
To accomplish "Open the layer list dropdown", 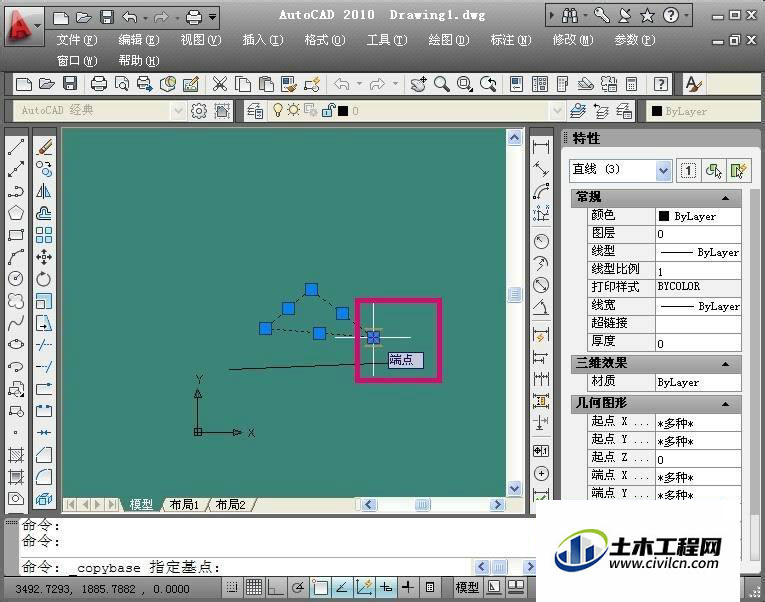I will (557, 111).
